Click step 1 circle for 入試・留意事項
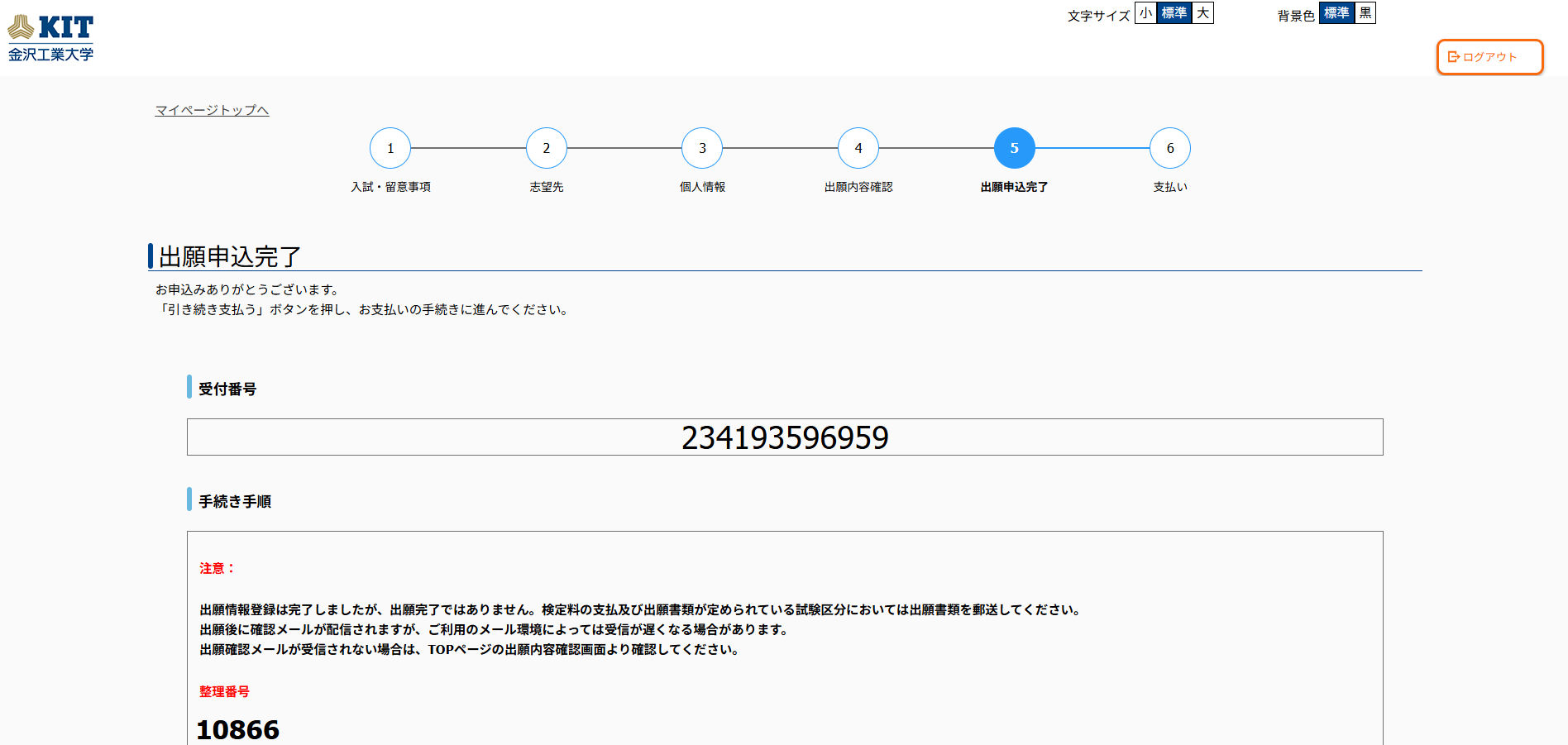The width and height of the screenshot is (1568, 745). tap(390, 148)
